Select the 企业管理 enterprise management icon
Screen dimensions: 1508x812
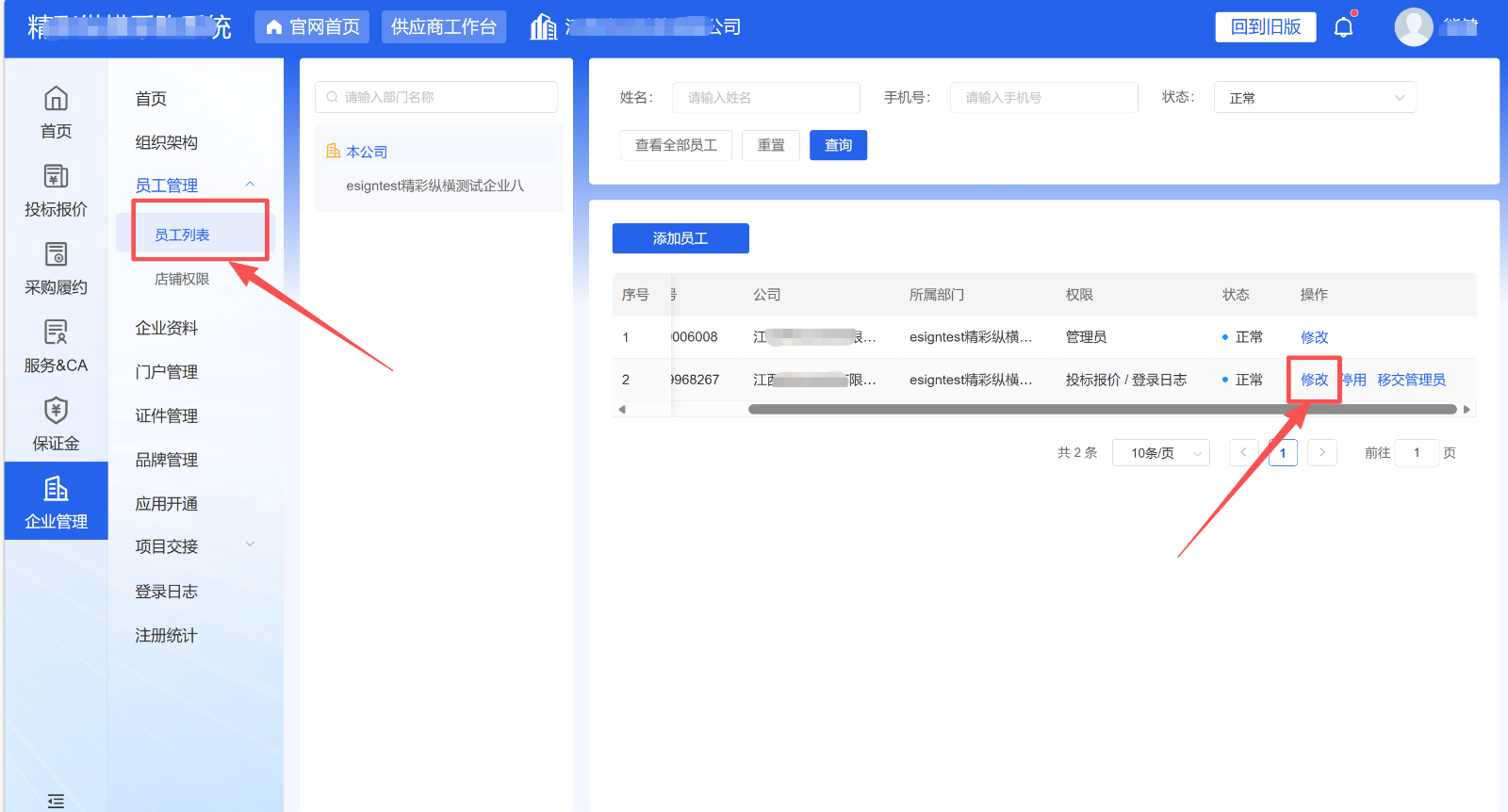[x=56, y=490]
